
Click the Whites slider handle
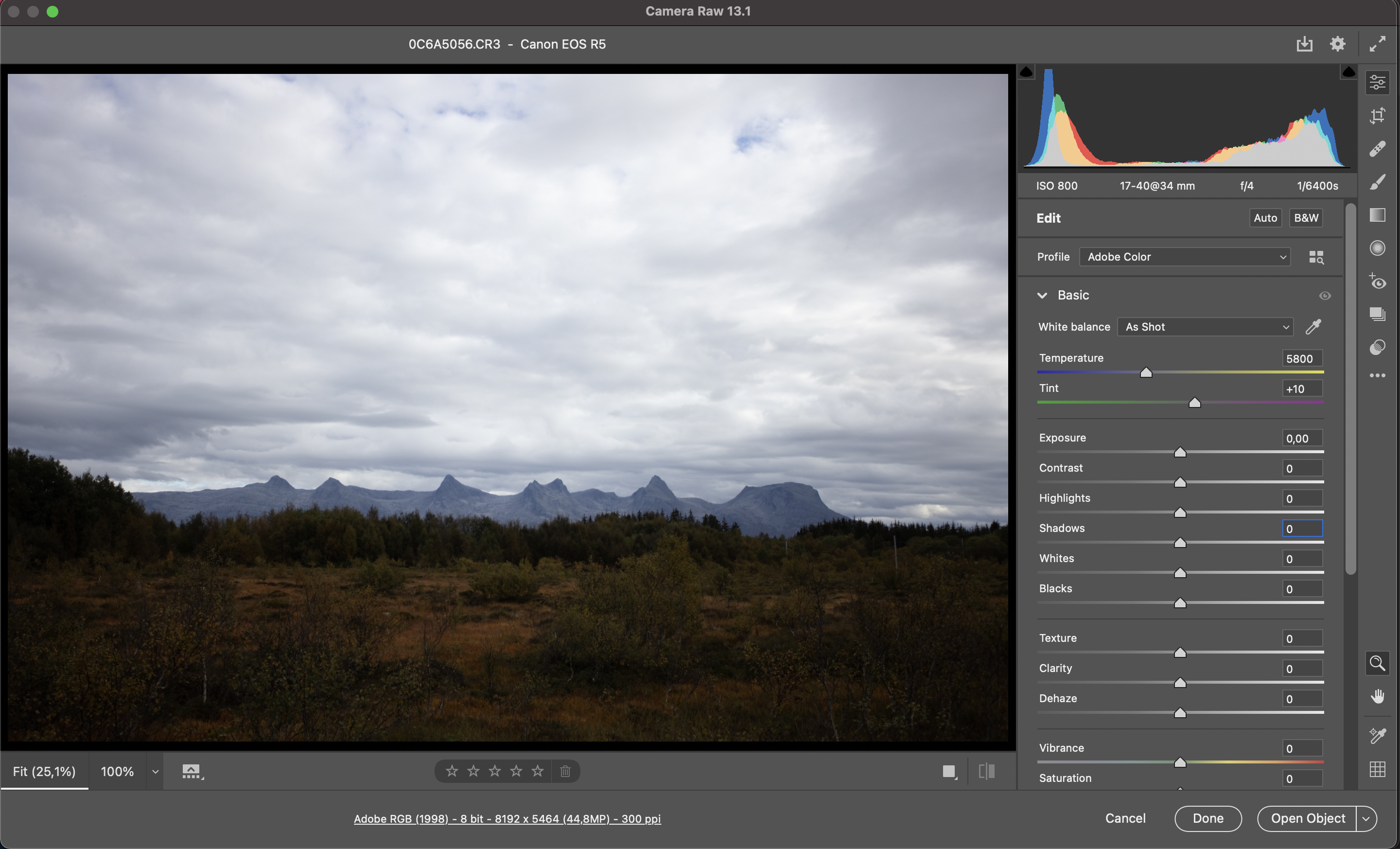point(1180,573)
